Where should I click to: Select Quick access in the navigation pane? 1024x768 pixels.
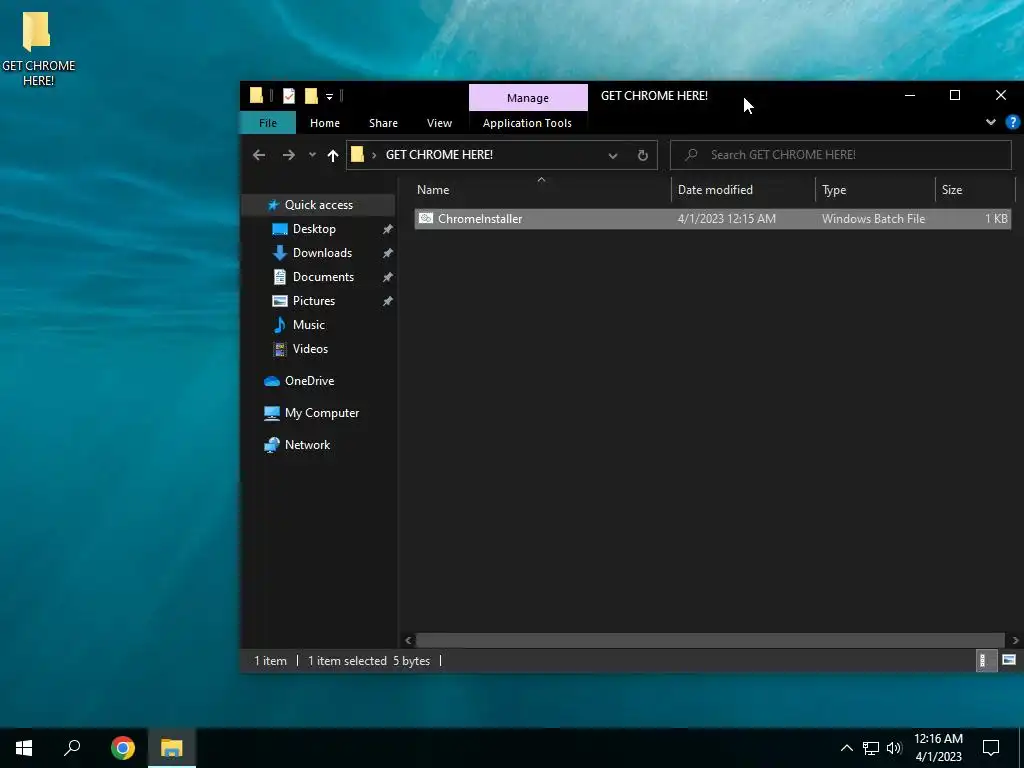tap(318, 205)
